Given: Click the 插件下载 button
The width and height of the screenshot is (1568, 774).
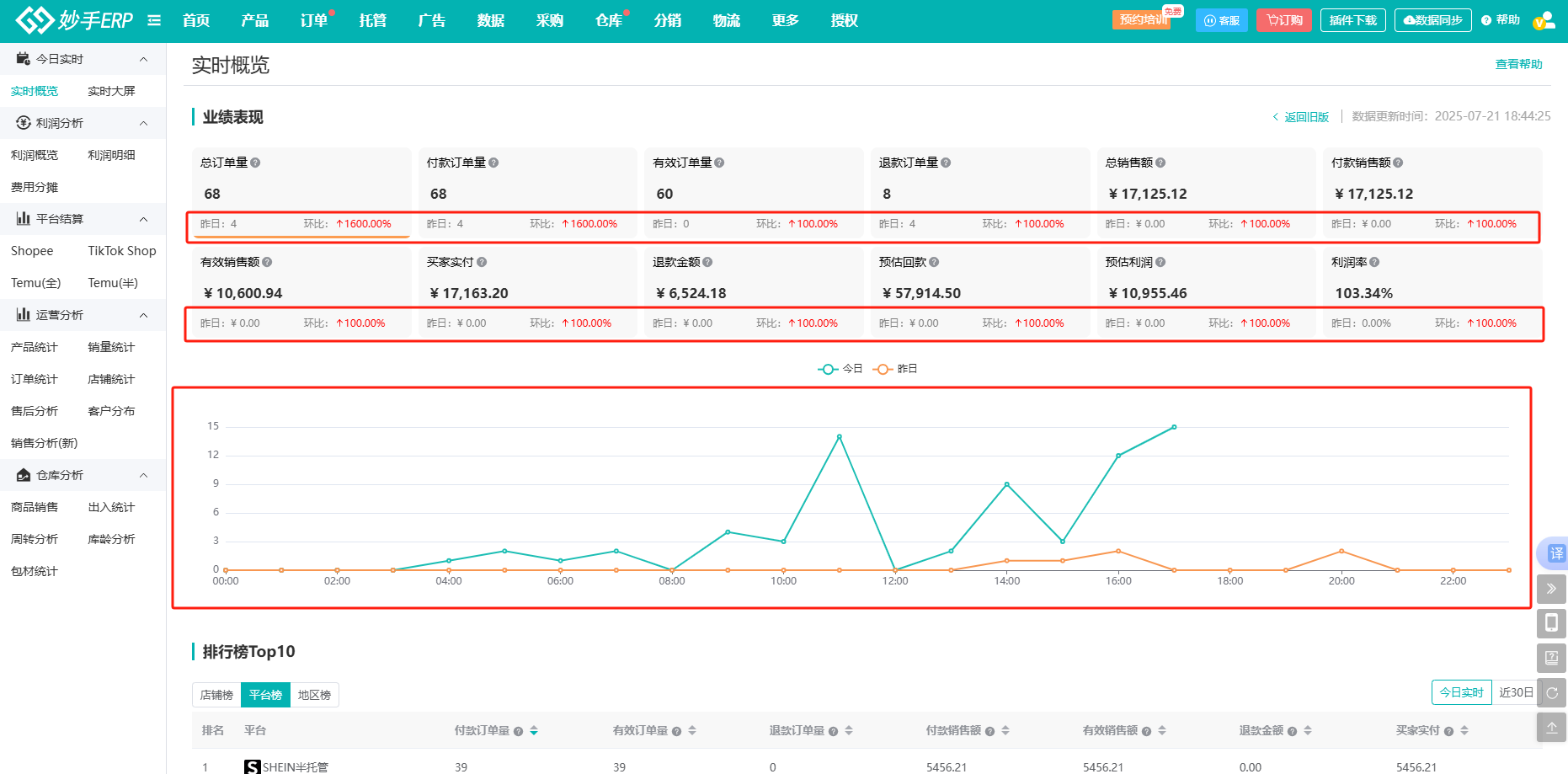Looking at the screenshot, I should (1353, 20).
